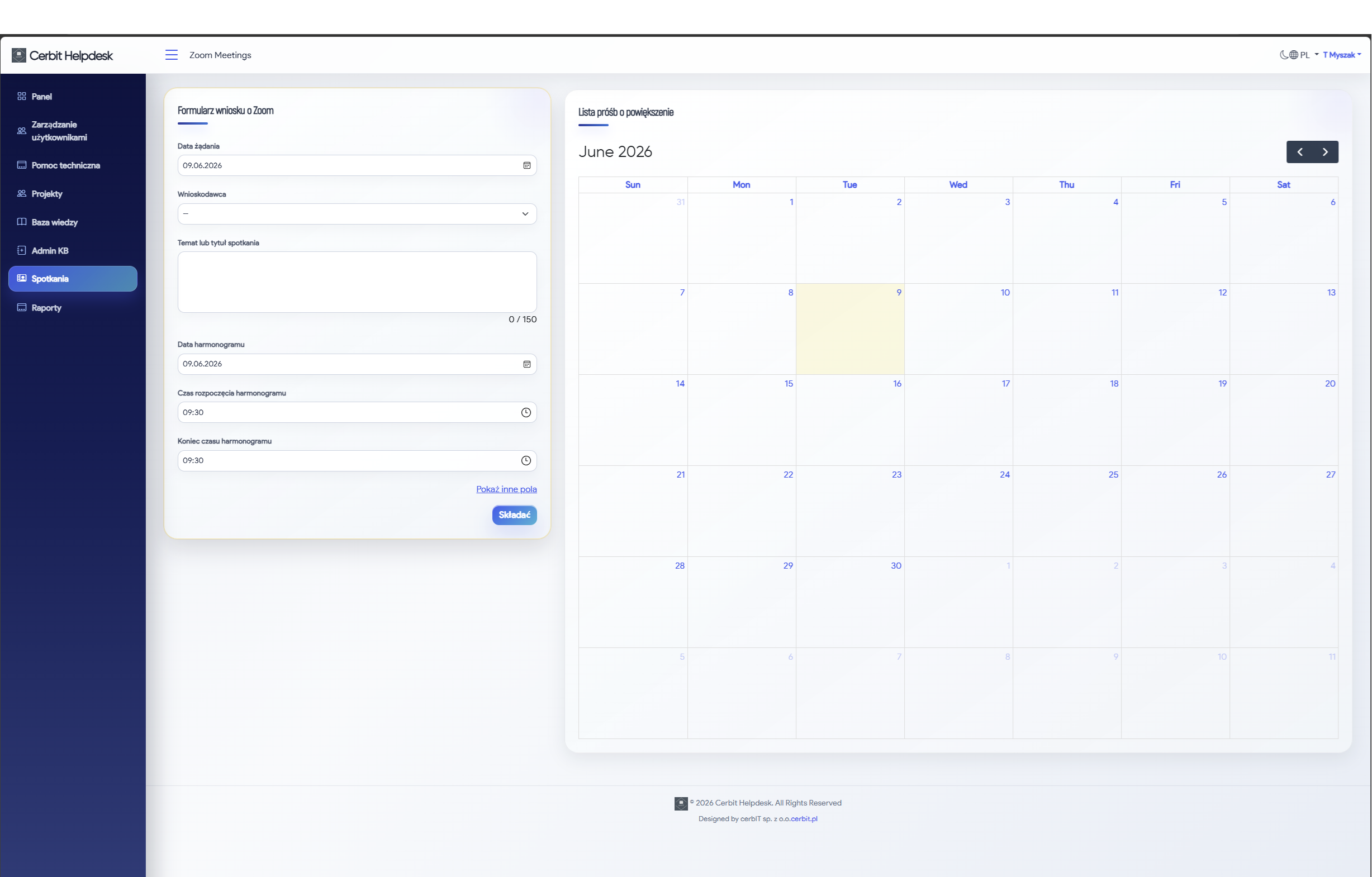The height and width of the screenshot is (877, 1372).
Task: Select June 21 in calendar
Action: point(633,511)
